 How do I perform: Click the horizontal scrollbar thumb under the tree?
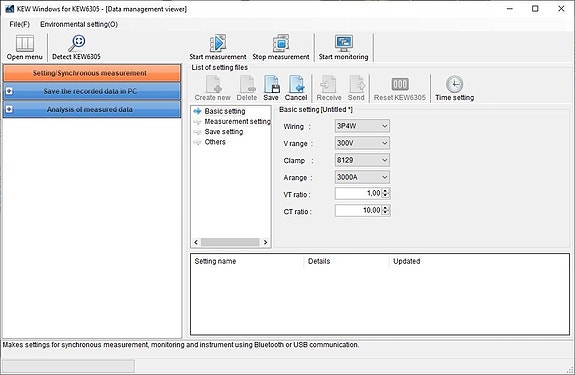tap(230, 242)
